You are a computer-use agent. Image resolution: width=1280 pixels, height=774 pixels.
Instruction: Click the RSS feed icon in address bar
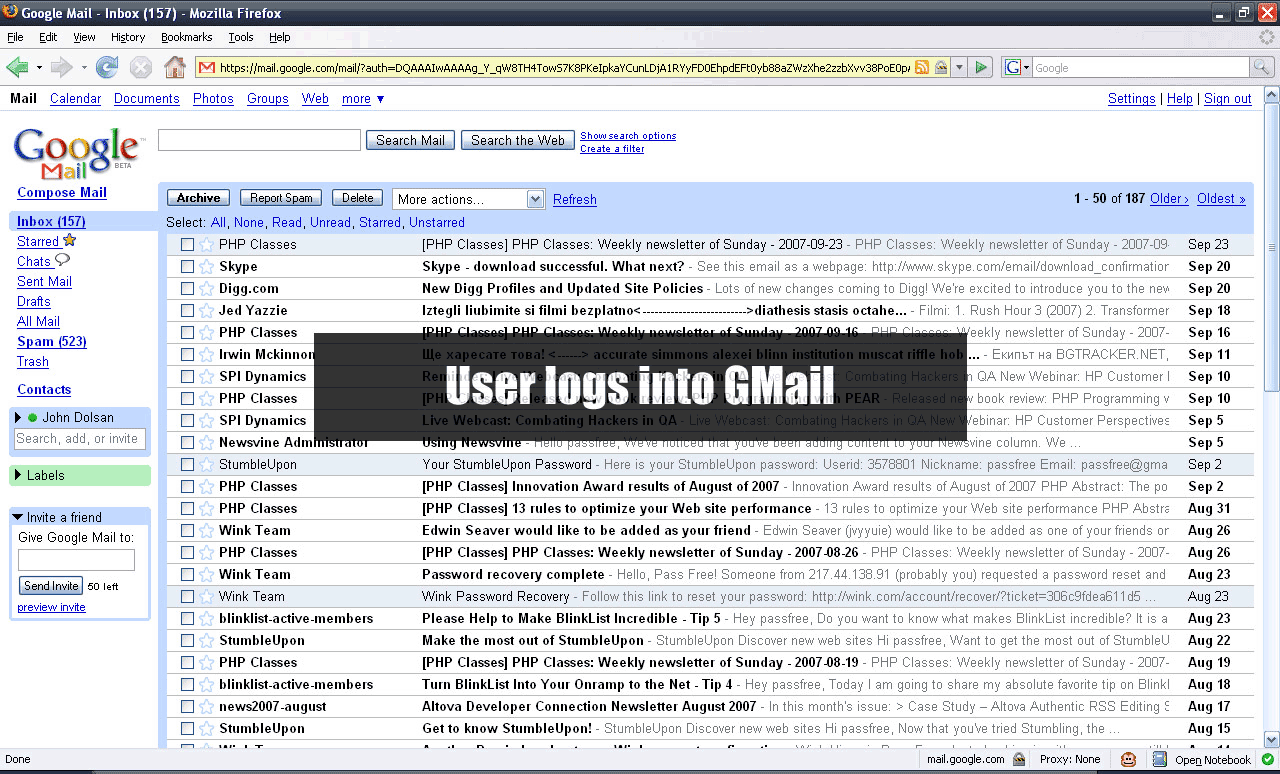click(922, 68)
